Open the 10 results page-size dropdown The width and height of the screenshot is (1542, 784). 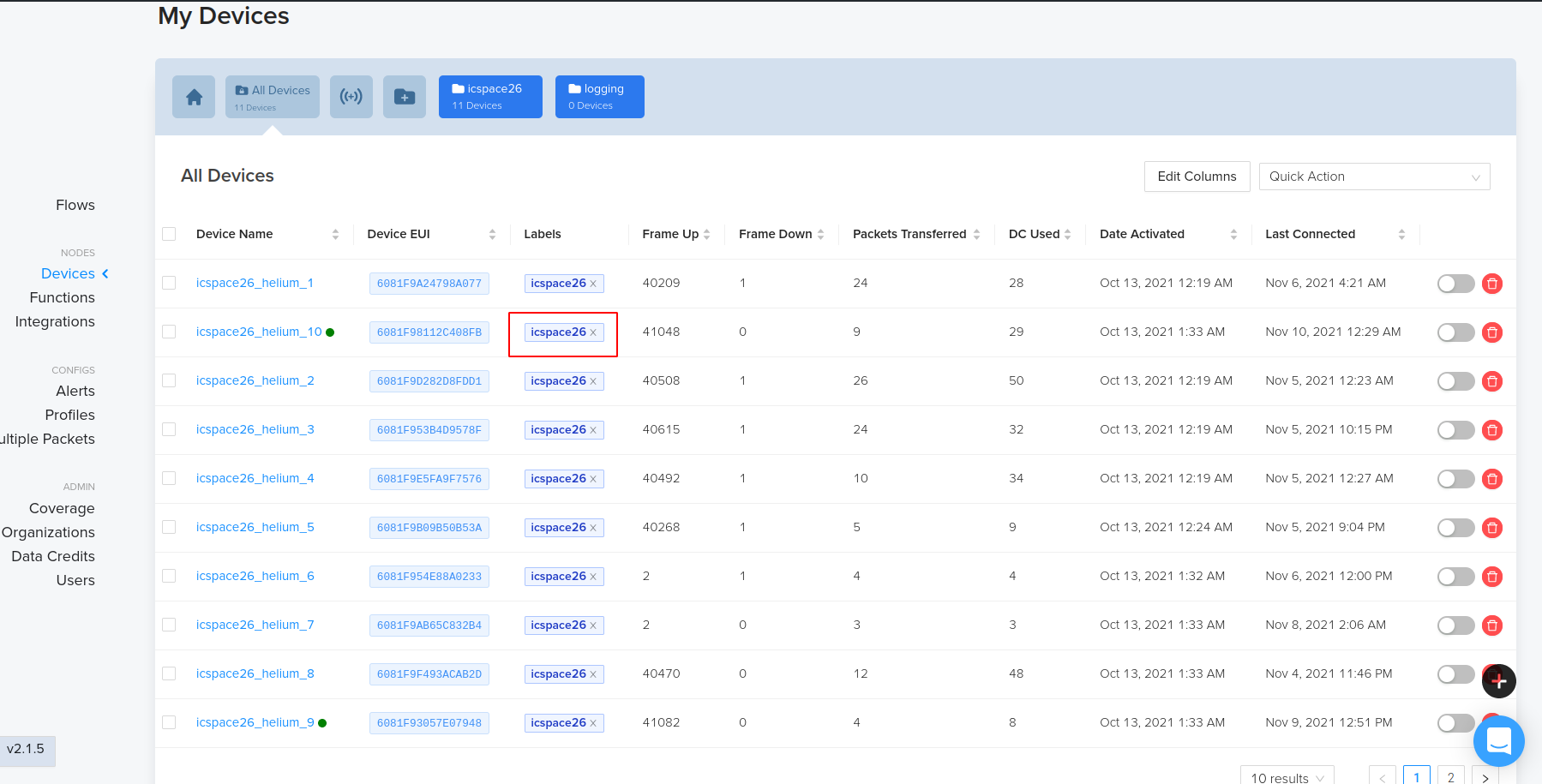coord(1287,777)
